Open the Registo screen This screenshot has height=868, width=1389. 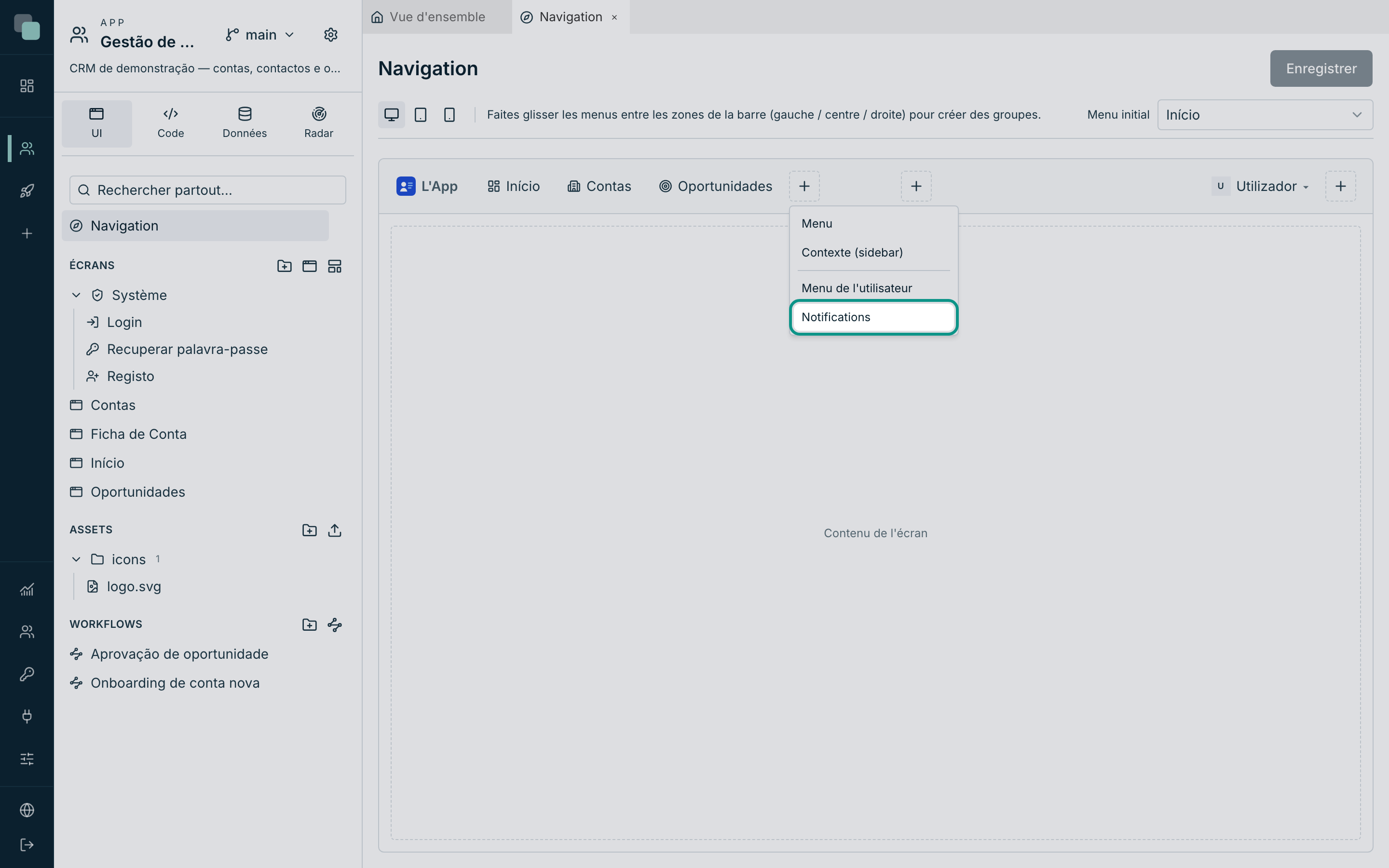tap(121, 376)
